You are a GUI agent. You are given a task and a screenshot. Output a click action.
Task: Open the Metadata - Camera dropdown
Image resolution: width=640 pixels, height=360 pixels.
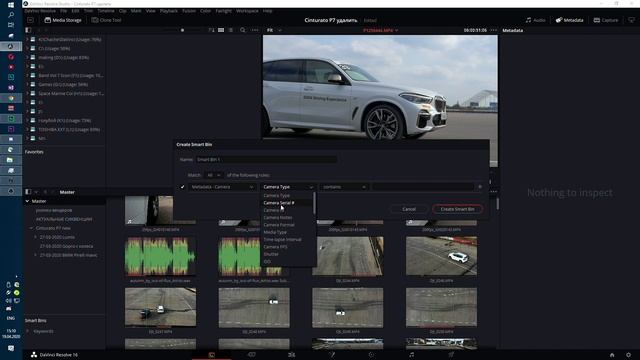(x=222, y=187)
